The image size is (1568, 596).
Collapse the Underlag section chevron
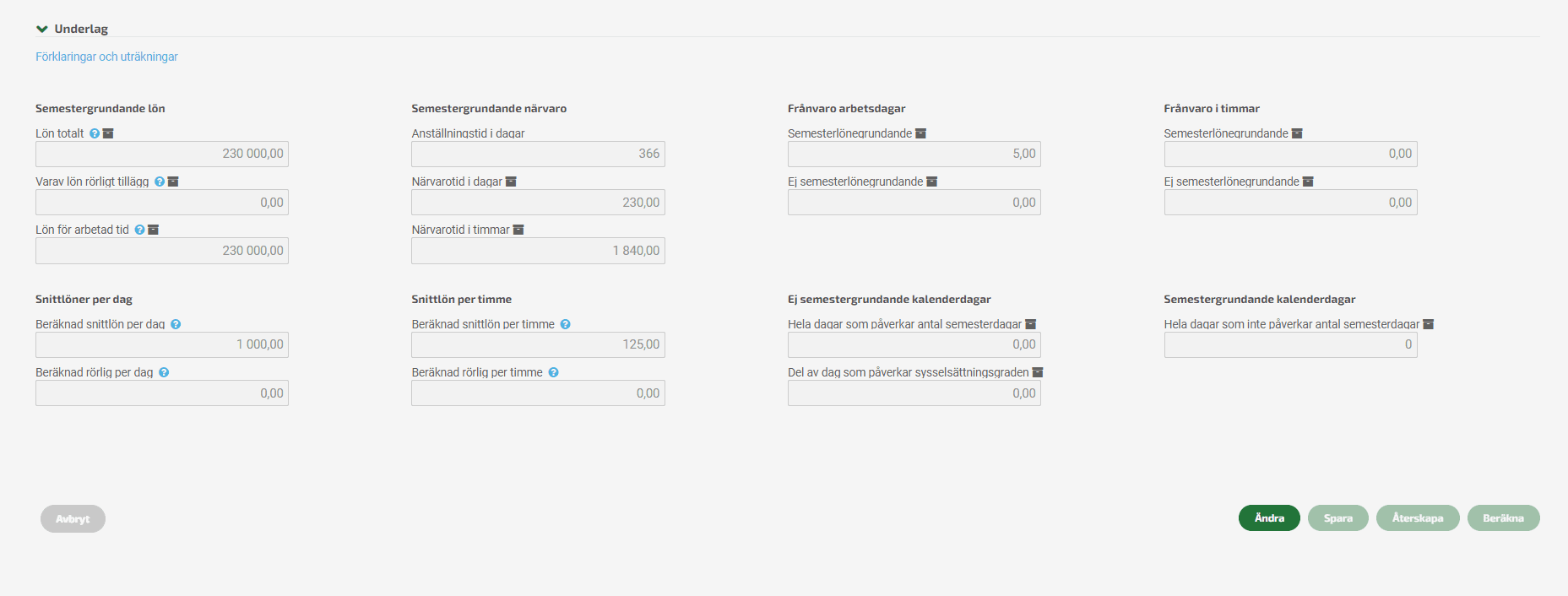[42, 29]
